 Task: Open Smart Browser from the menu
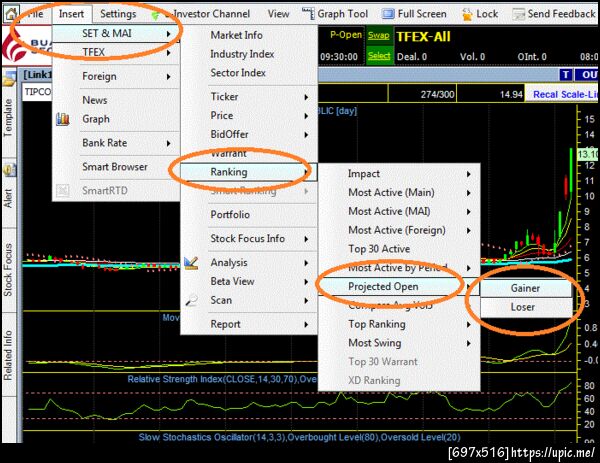pos(116,167)
